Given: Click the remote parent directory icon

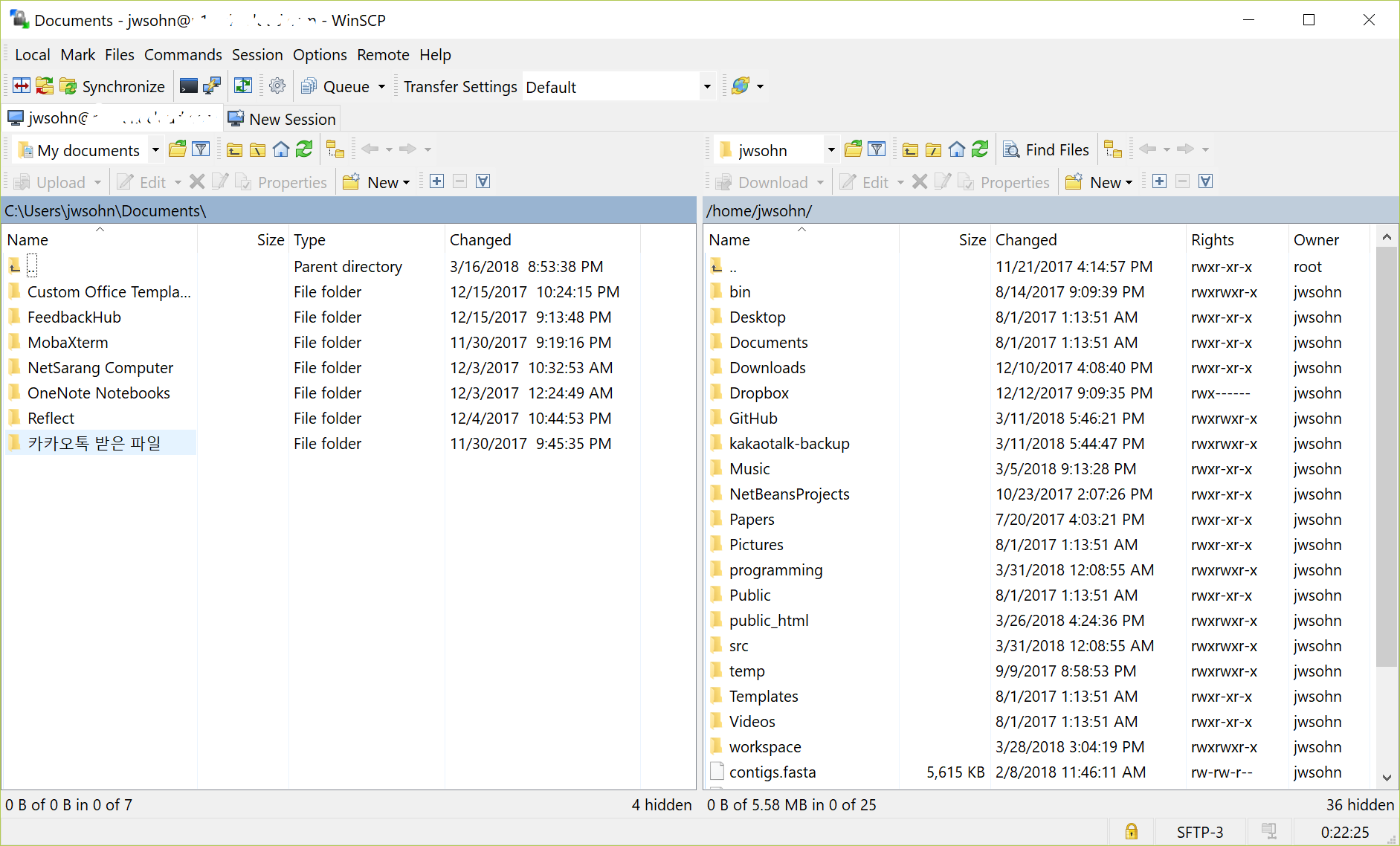Looking at the screenshot, I should pyautogui.click(x=910, y=149).
